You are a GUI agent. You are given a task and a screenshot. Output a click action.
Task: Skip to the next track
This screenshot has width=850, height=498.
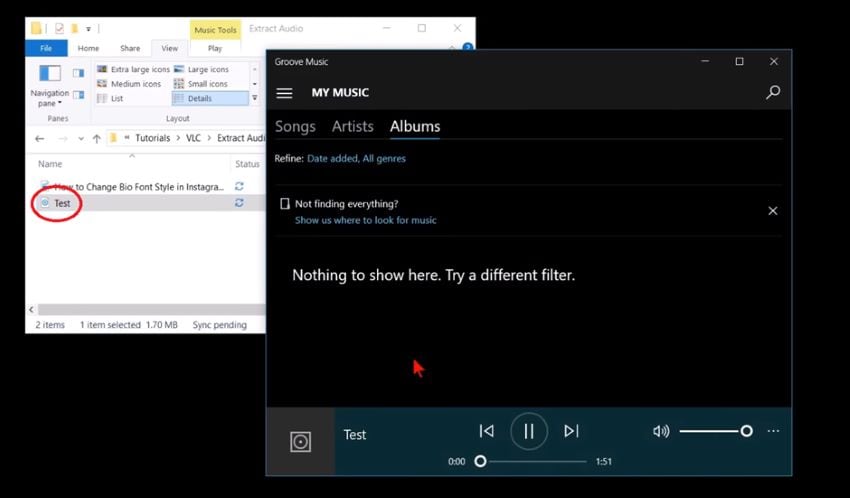[x=571, y=431]
